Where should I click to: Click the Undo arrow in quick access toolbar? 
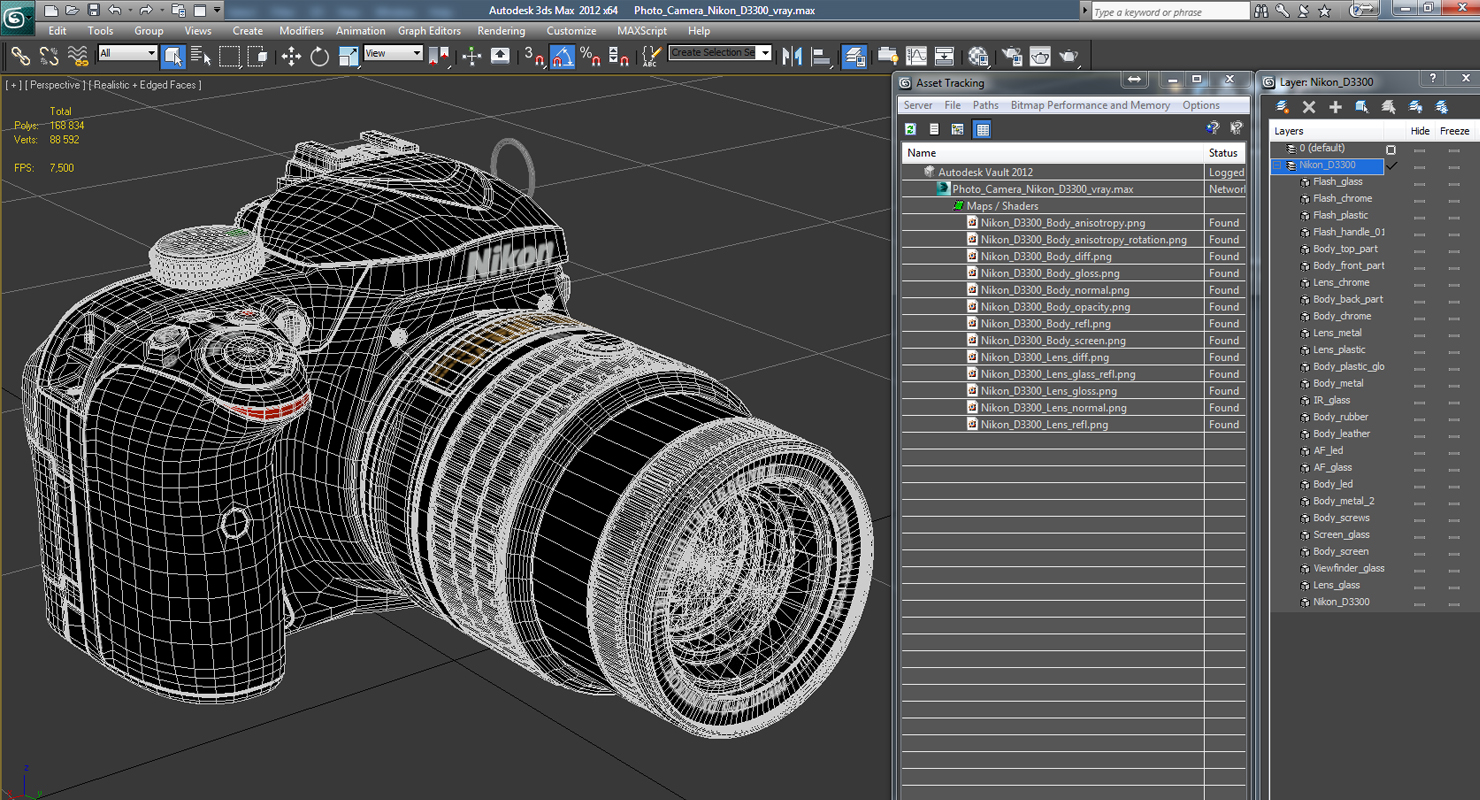coord(115,10)
